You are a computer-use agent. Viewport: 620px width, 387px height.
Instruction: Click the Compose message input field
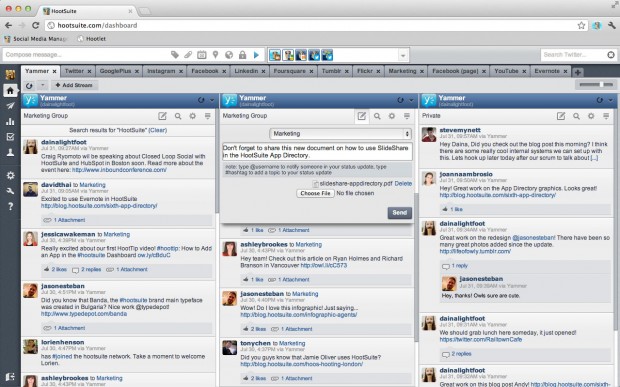point(85,55)
